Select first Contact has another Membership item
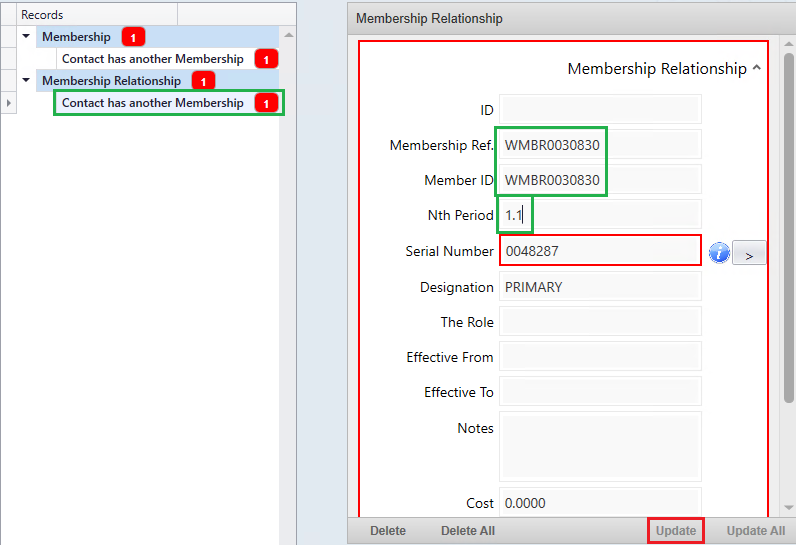Image resolution: width=796 pixels, height=545 pixels. (x=153, y=59)
